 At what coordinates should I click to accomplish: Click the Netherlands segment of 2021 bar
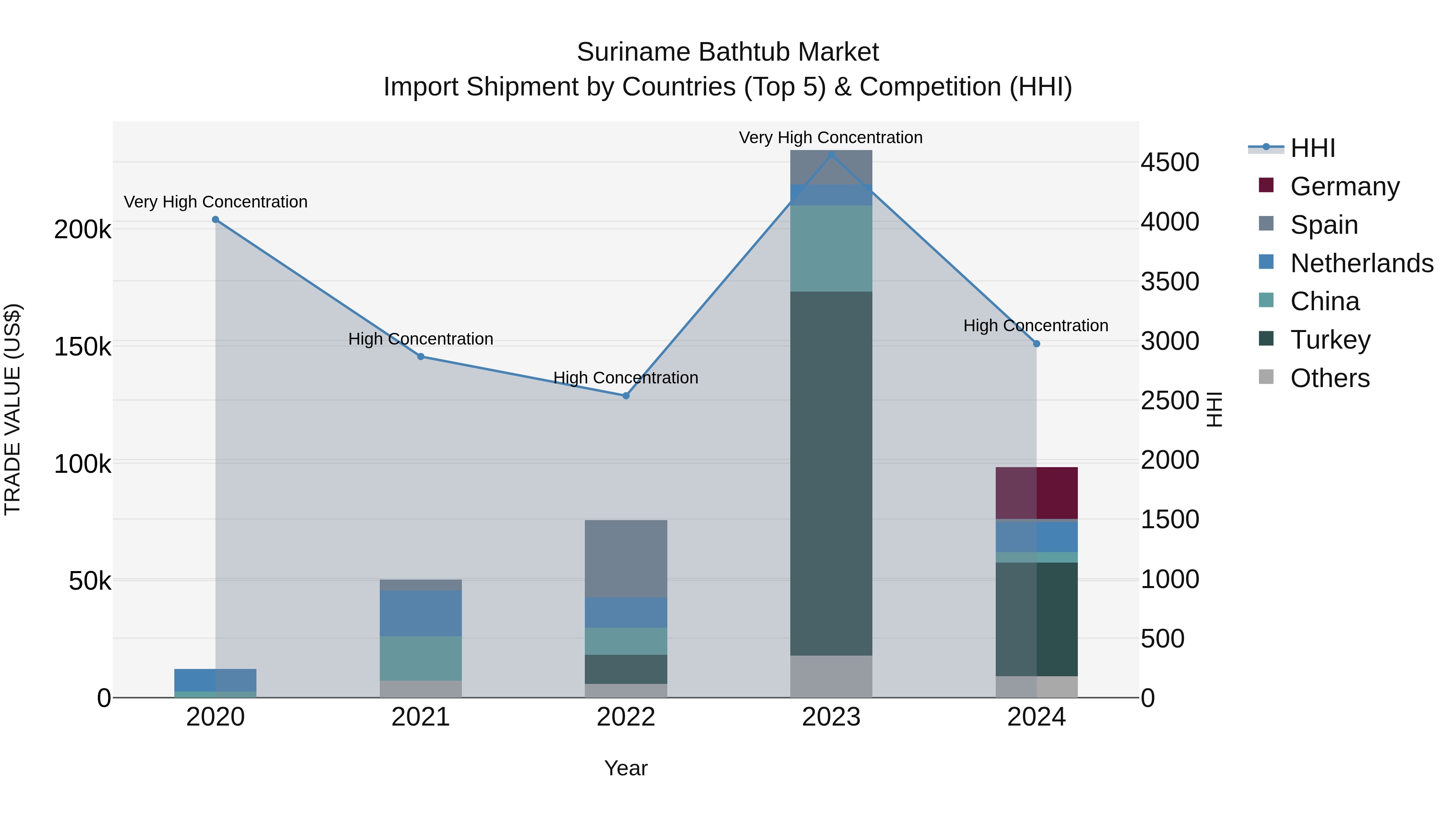click(421, 613)
